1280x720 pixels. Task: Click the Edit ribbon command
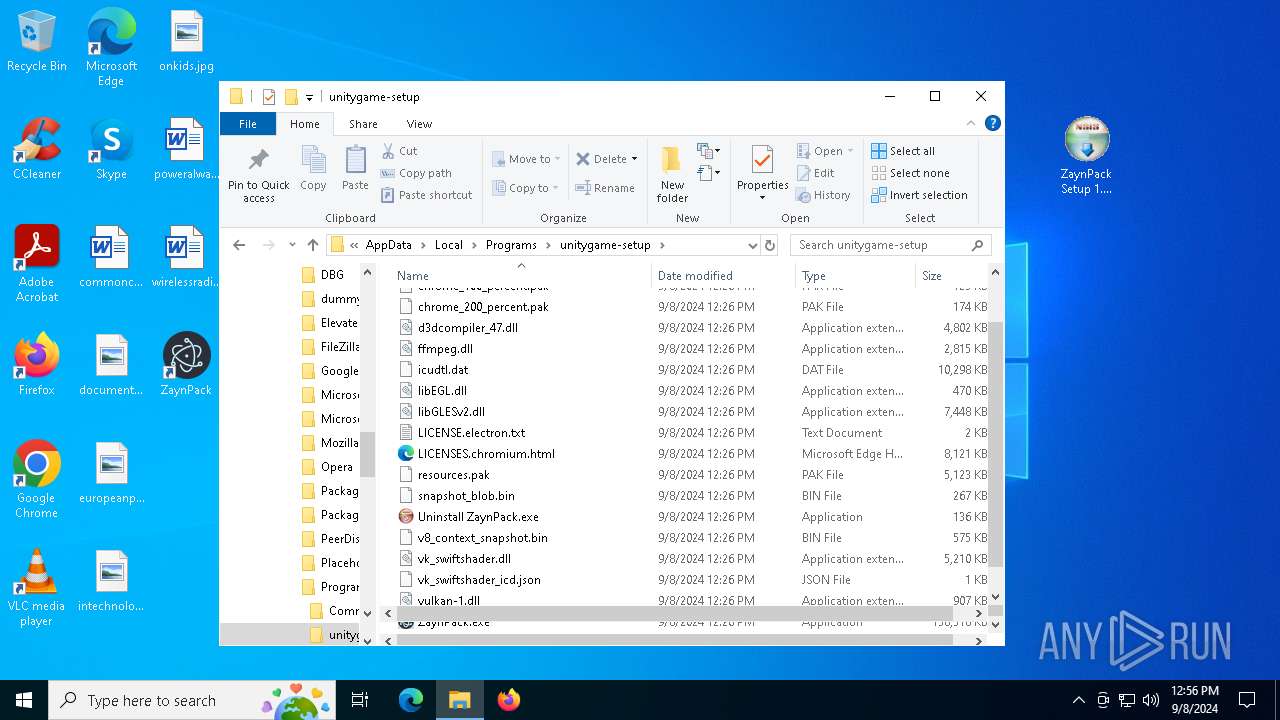point(815,173)
